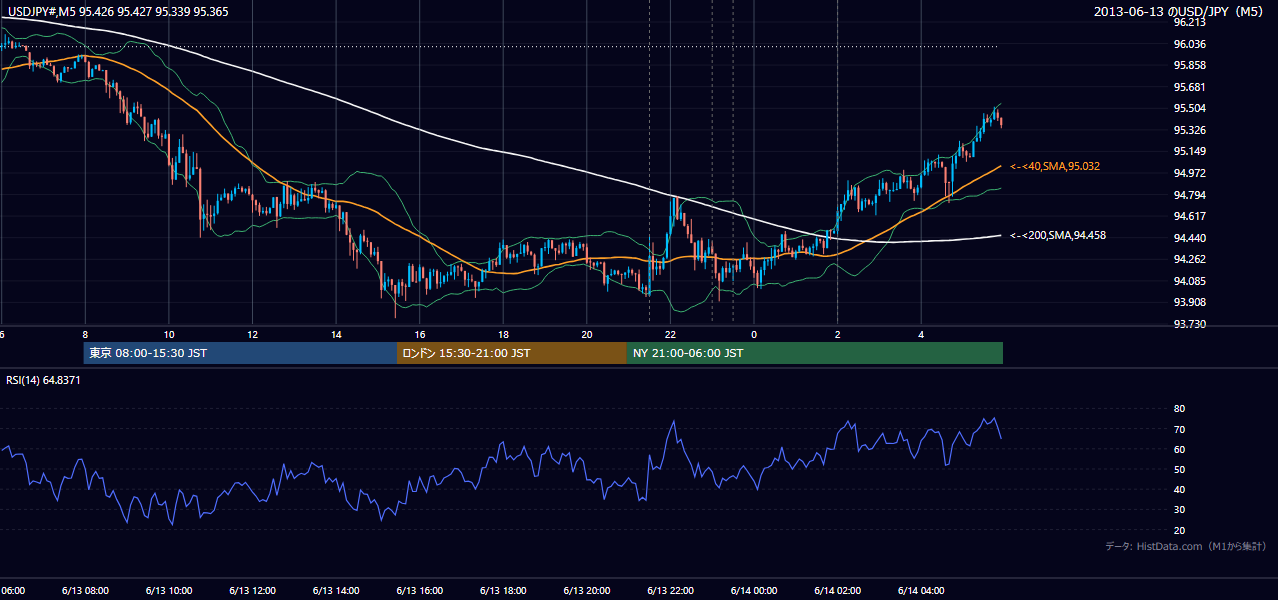Click the 95.504 price axis value
The width and height of the screenshot is (1278, 600).
tap(1189, 108)
